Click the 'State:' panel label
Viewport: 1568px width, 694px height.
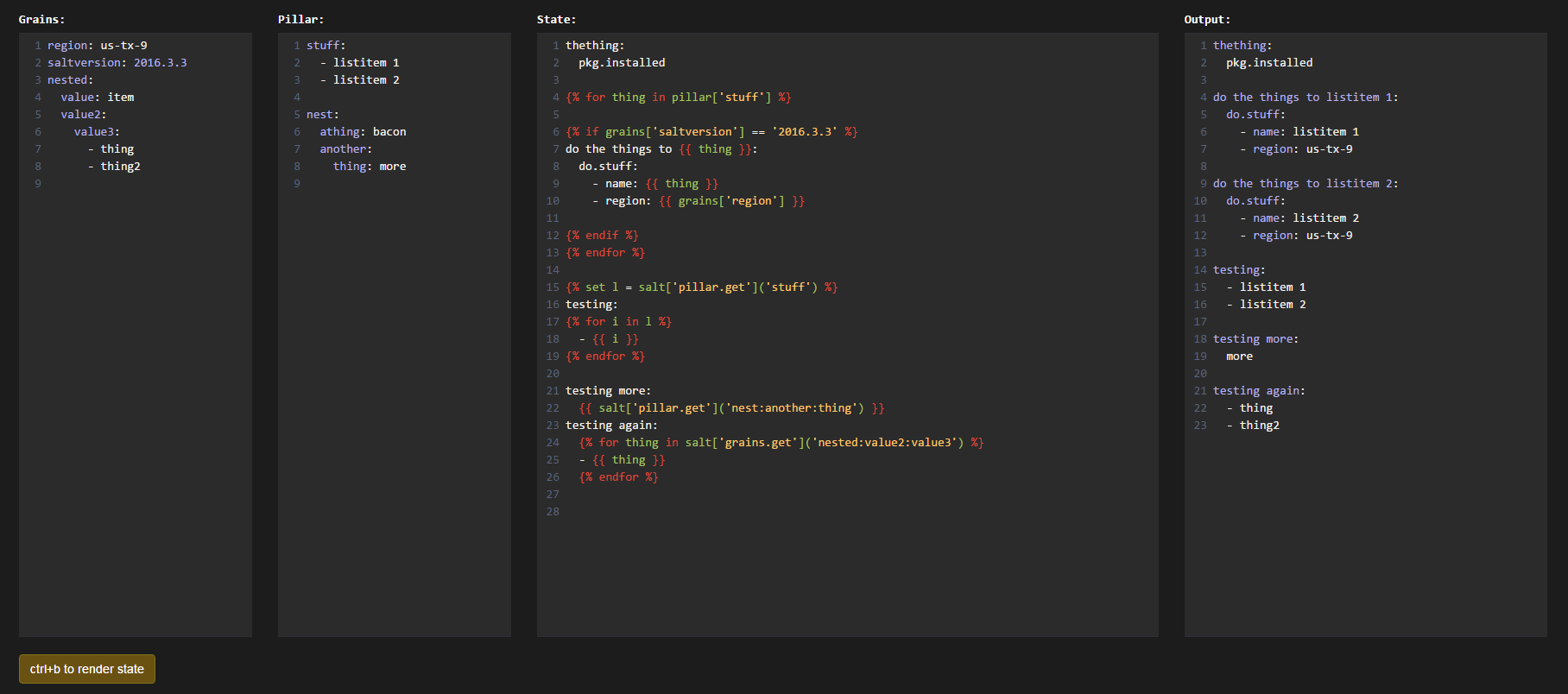coord(556,19)
